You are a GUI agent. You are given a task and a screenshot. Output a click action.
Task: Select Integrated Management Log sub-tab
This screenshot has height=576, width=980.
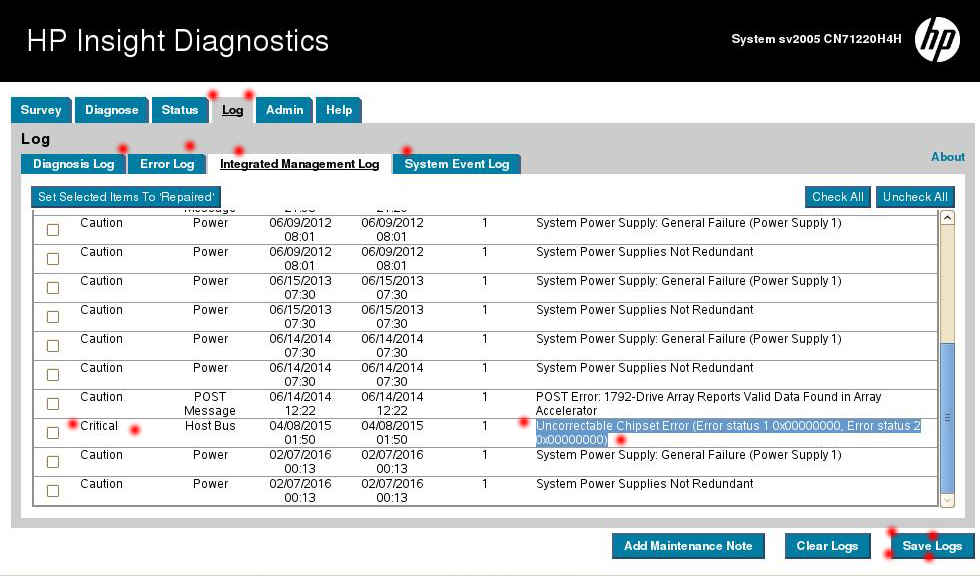(x=300, y=164)
